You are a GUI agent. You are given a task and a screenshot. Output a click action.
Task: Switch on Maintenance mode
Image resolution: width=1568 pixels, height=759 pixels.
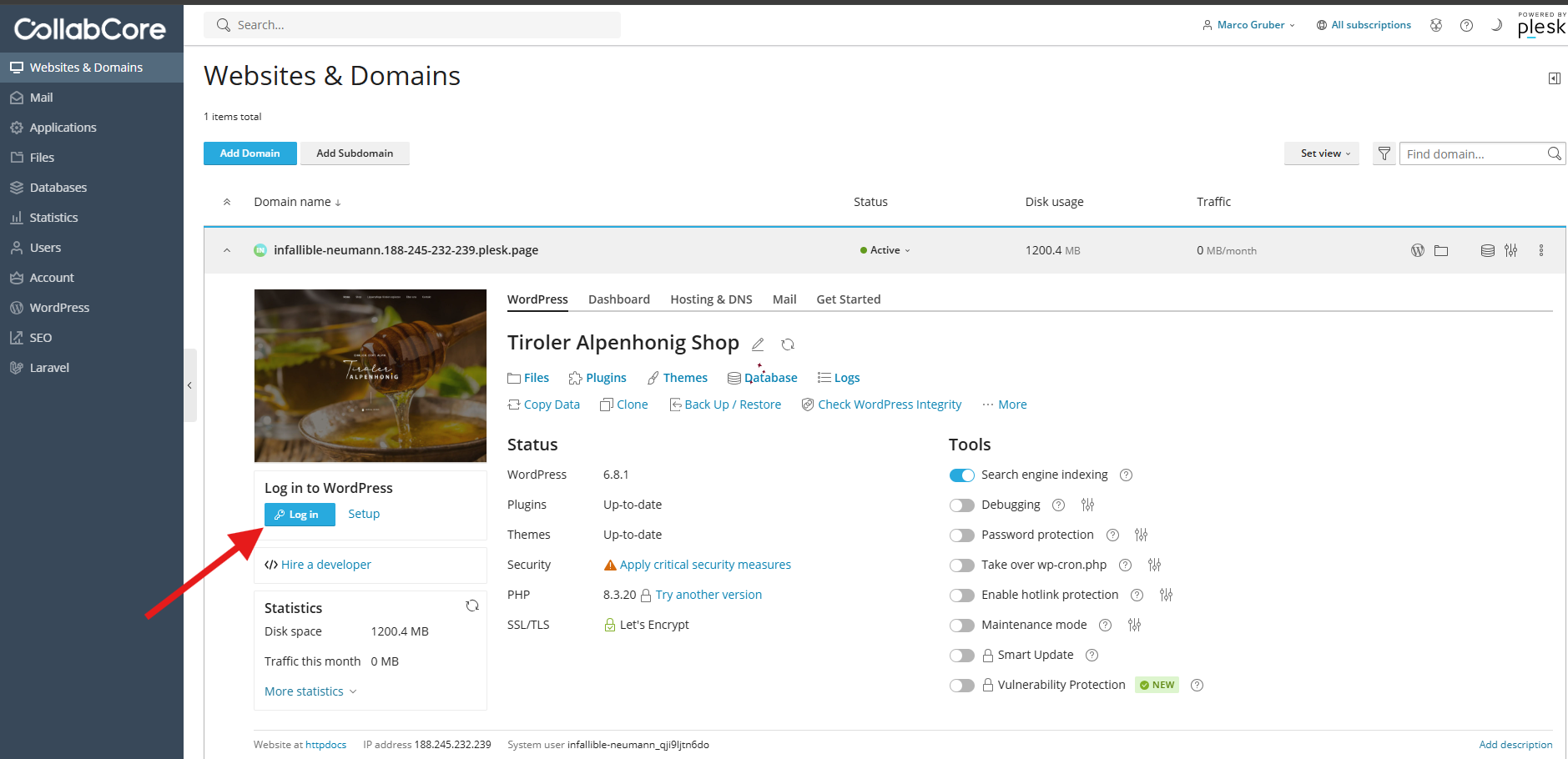[961, 626]
